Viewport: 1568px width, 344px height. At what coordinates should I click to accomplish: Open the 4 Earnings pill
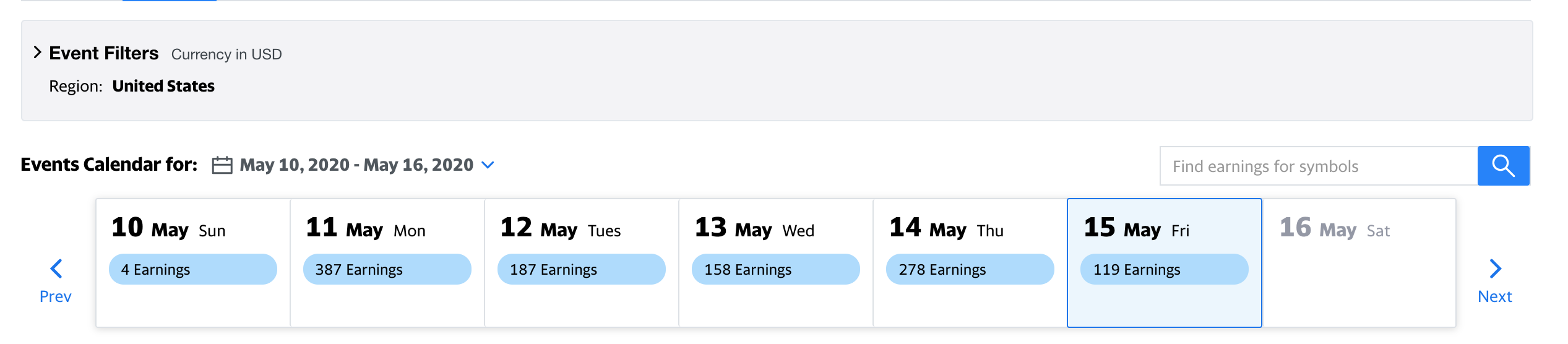point(192,269)
